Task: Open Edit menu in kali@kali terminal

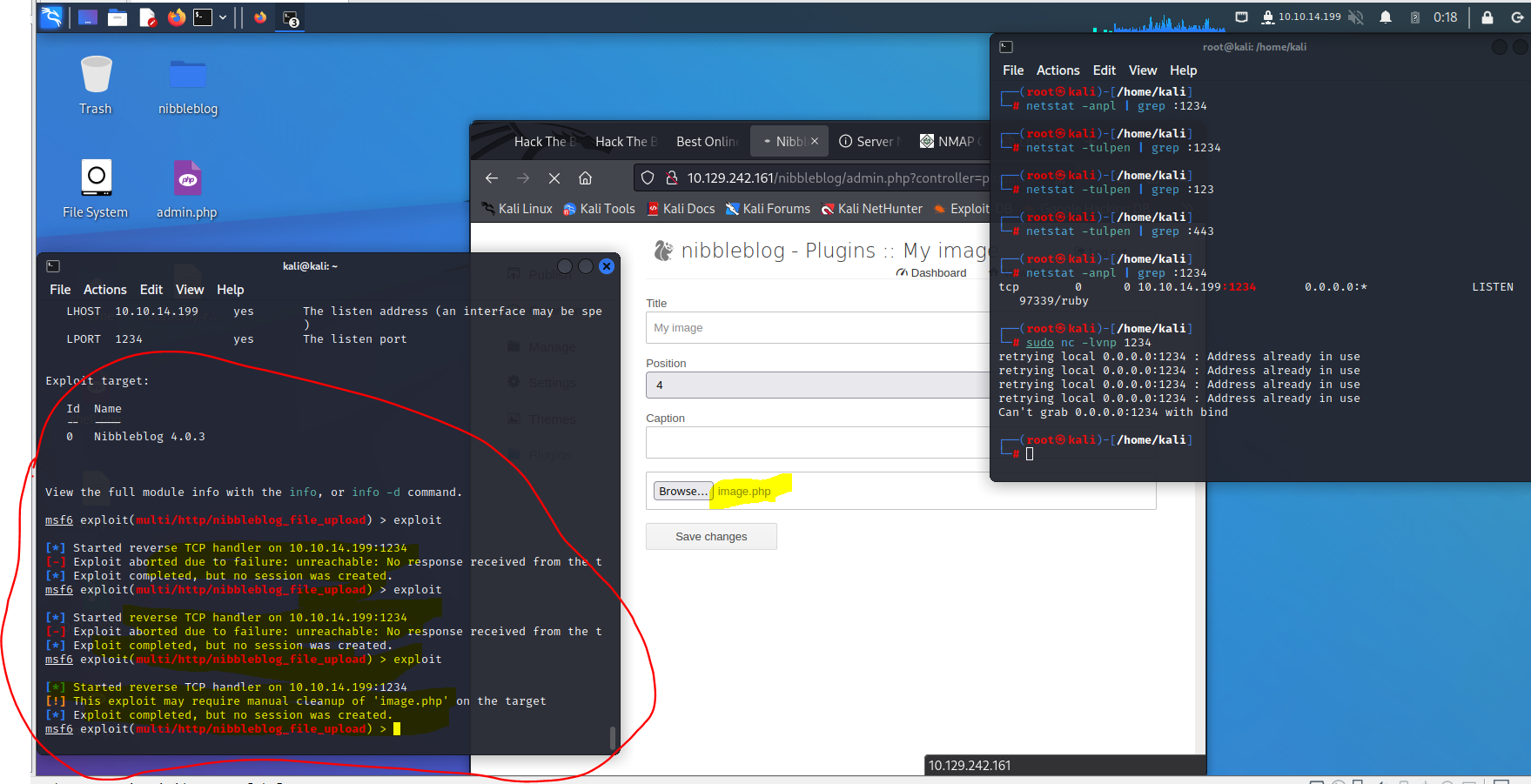Action: pos(151,290)
